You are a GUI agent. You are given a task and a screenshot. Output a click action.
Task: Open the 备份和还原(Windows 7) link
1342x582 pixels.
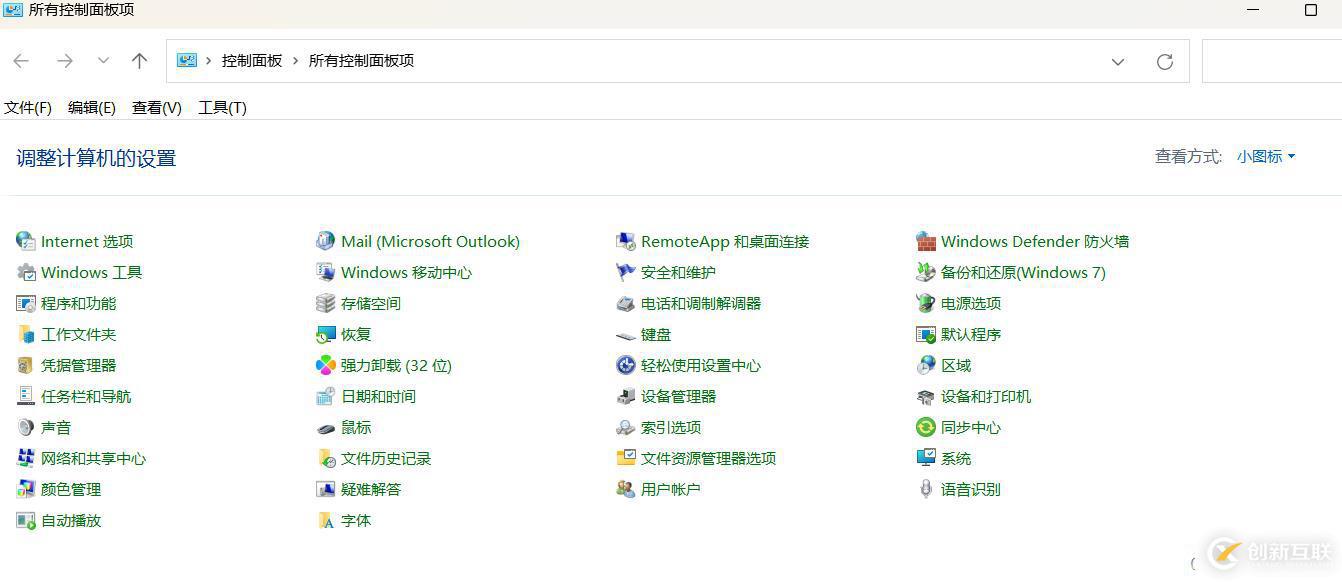[1023, 272]
